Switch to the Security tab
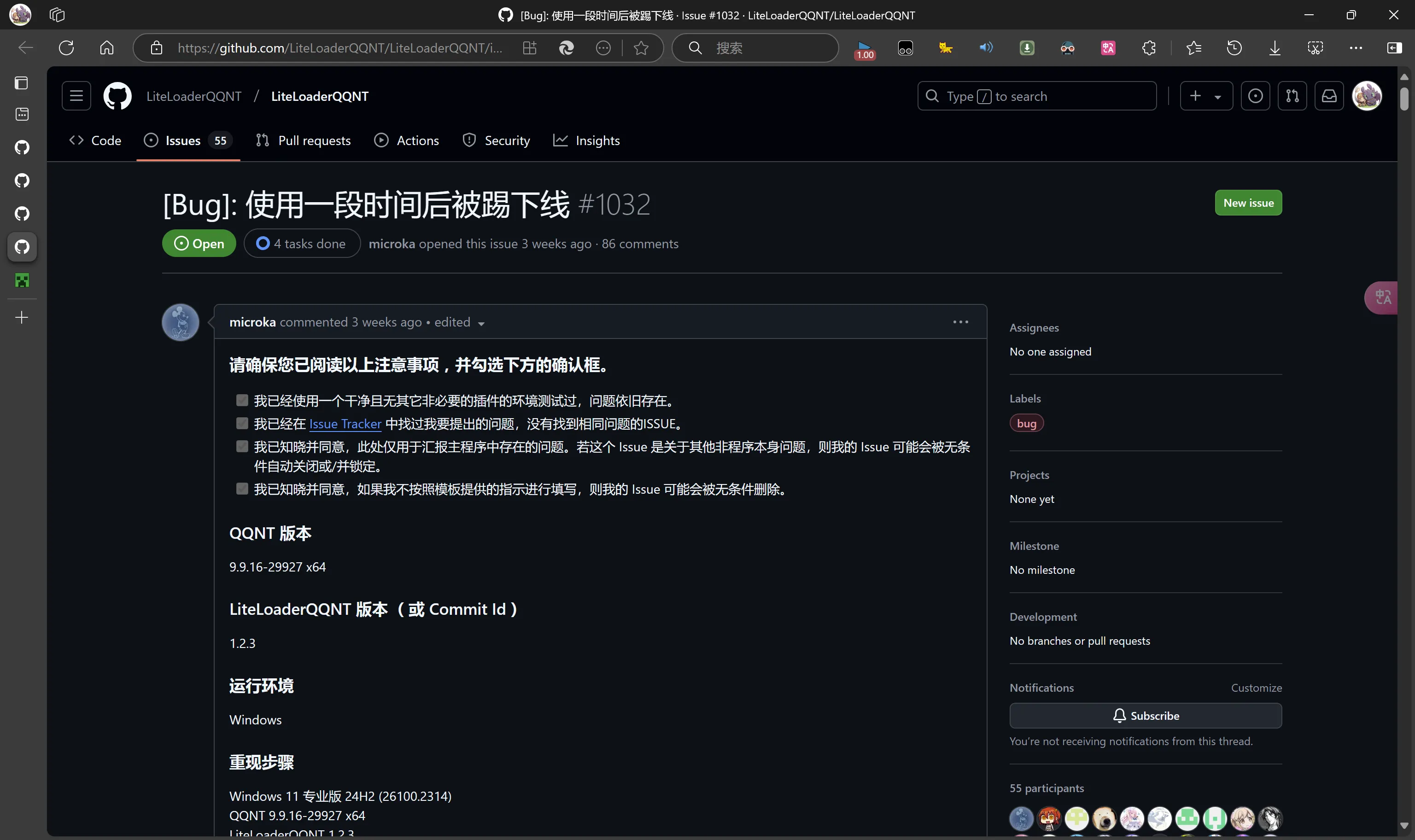Viewport: 1415px width, 840px height. (497, 140)
